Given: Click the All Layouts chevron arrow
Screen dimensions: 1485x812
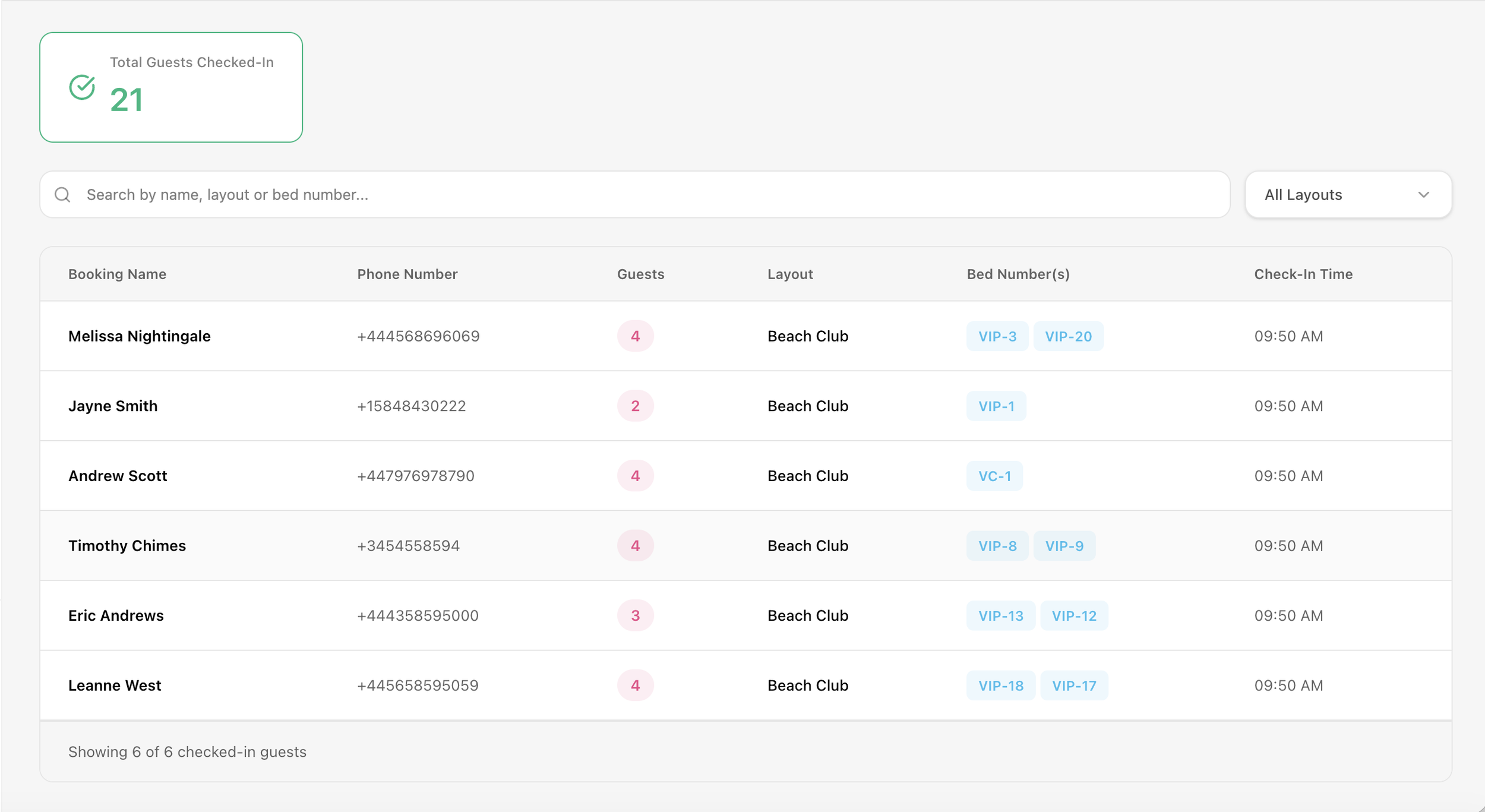Looking at the screenshot, I should click(x=1423, y=195).
